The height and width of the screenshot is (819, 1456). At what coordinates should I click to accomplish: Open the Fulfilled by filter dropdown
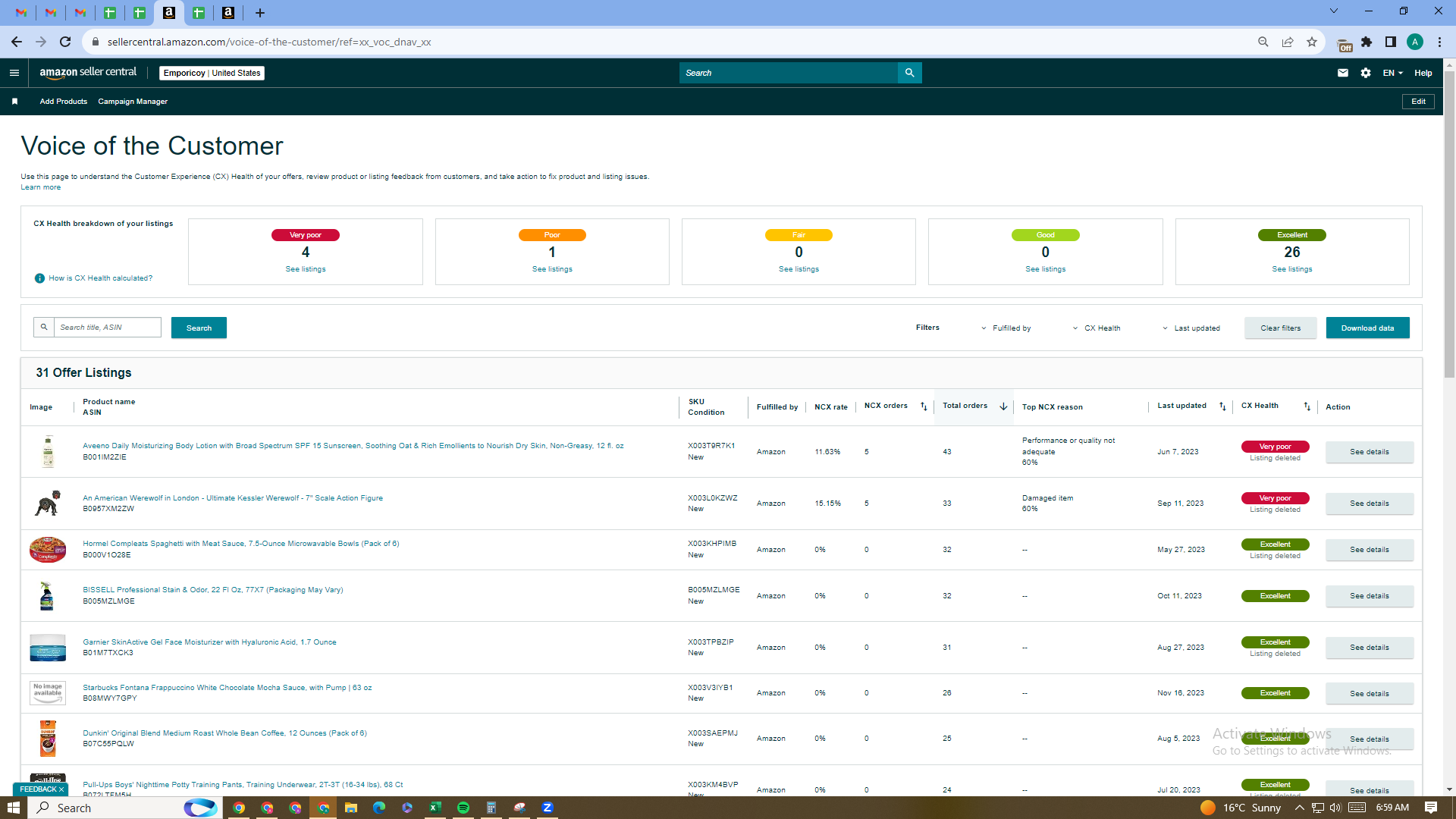pyautogui.click(x=1006, y=328)
